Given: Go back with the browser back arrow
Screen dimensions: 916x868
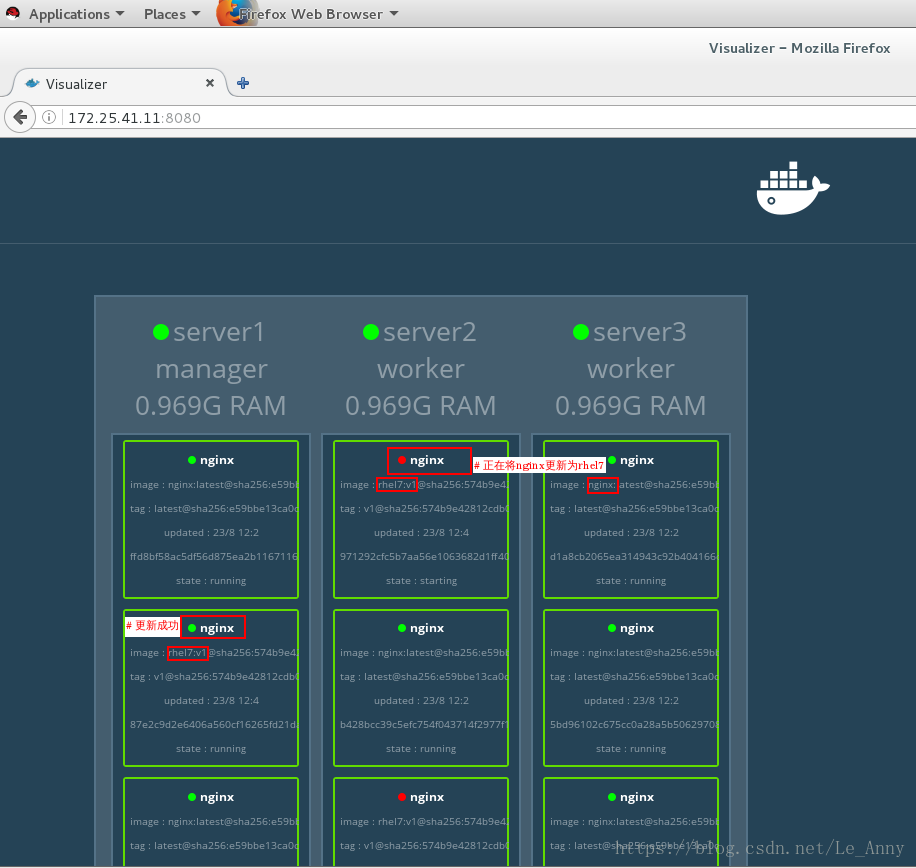Looking at the screenshot, I should pyautogui.click(x=20, y=117).
